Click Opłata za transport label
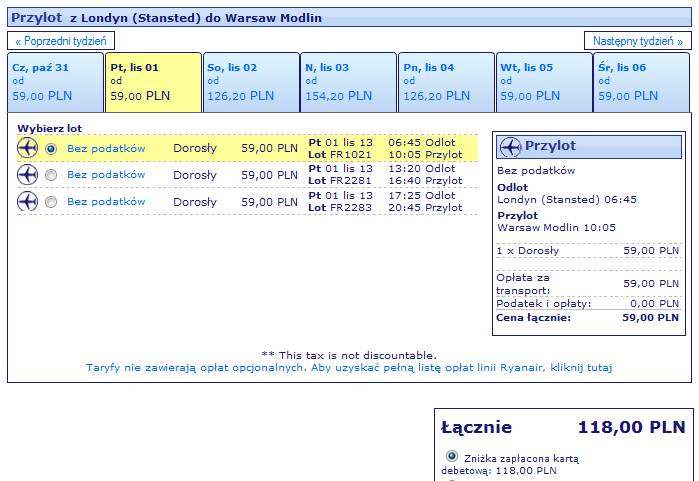 (523, 284)
